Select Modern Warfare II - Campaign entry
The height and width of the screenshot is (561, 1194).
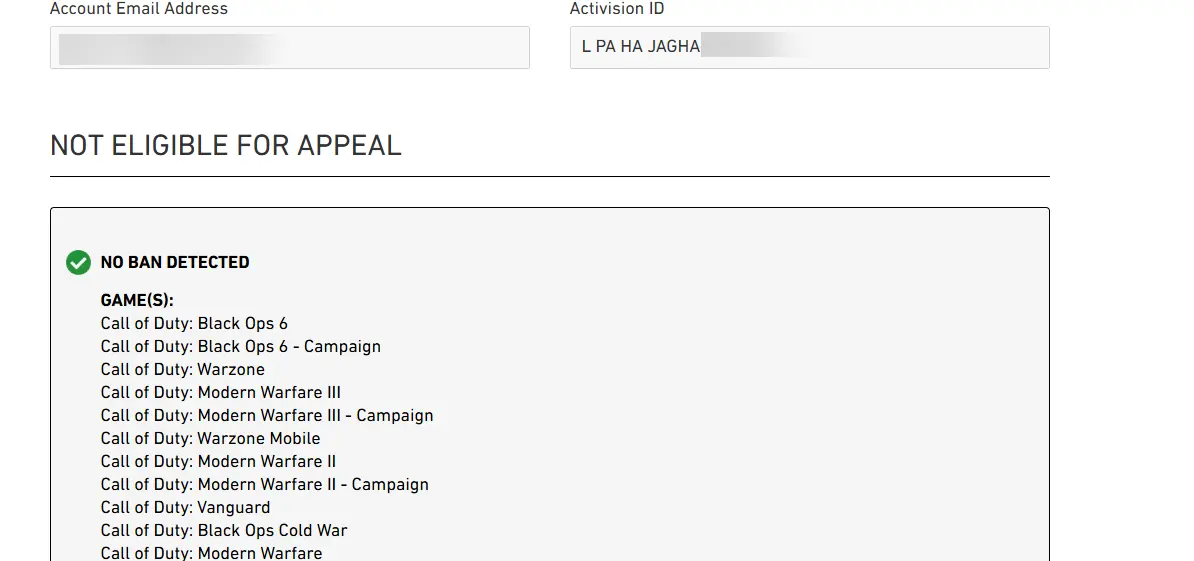[x=264, y=484]
